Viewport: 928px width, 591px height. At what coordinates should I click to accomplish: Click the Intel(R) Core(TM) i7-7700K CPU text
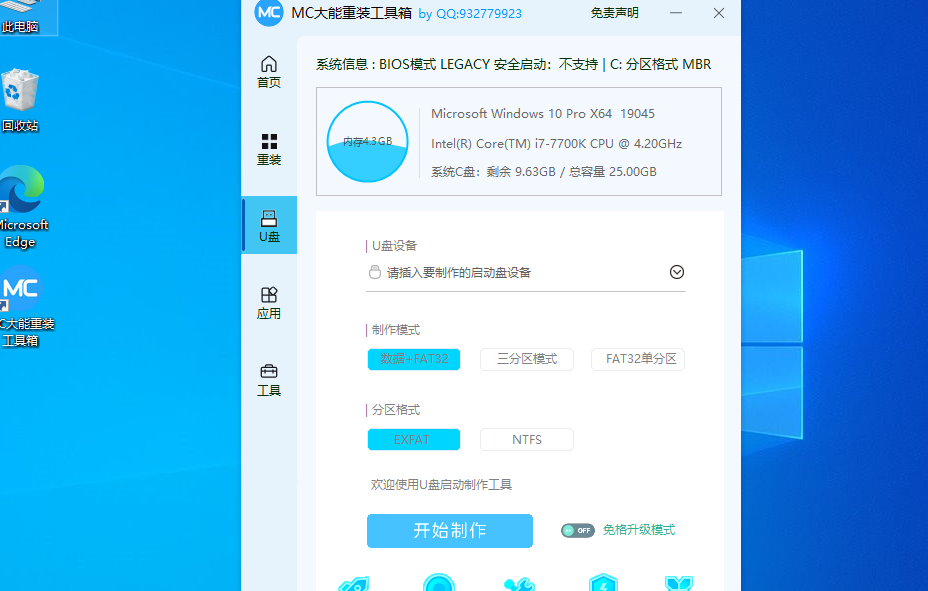(556, 144)
